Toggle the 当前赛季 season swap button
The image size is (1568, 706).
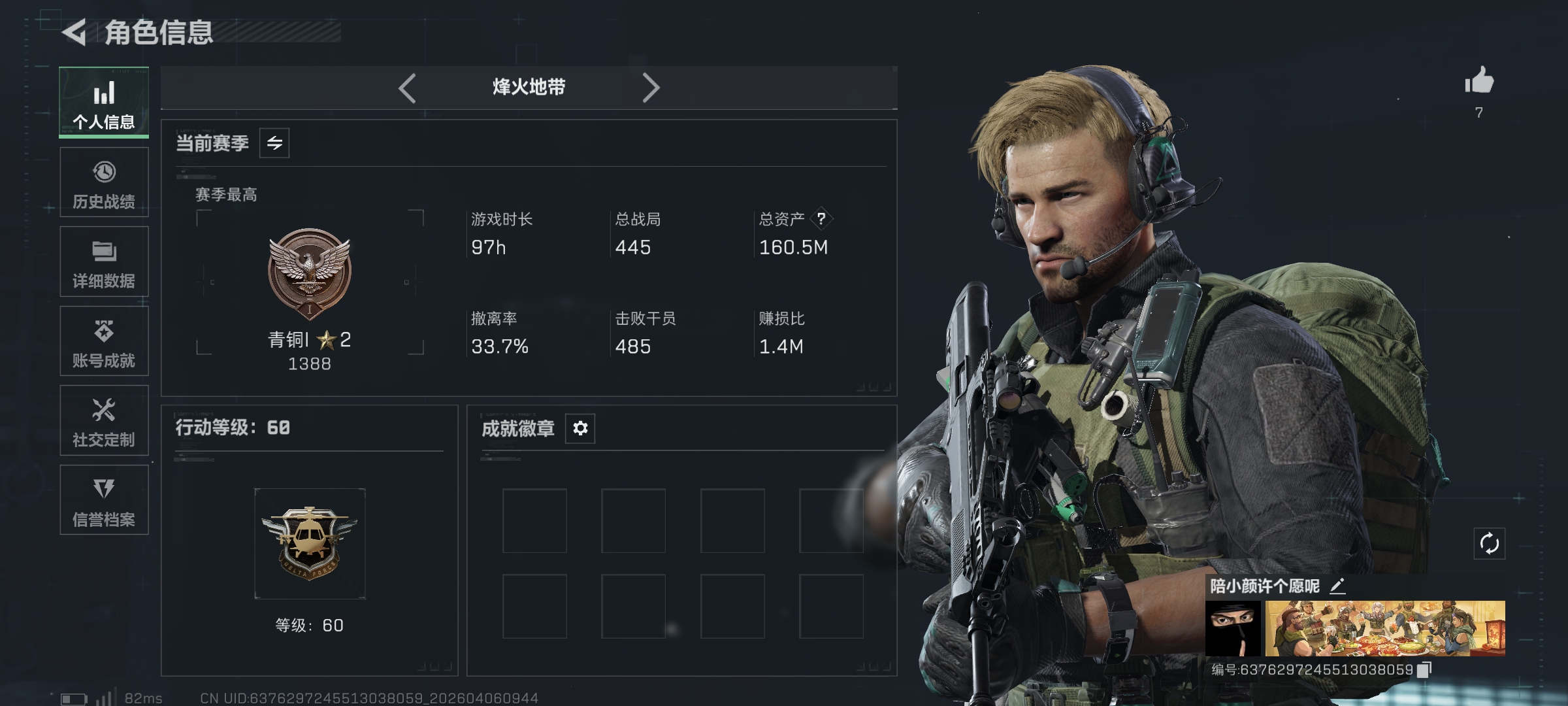274,143
